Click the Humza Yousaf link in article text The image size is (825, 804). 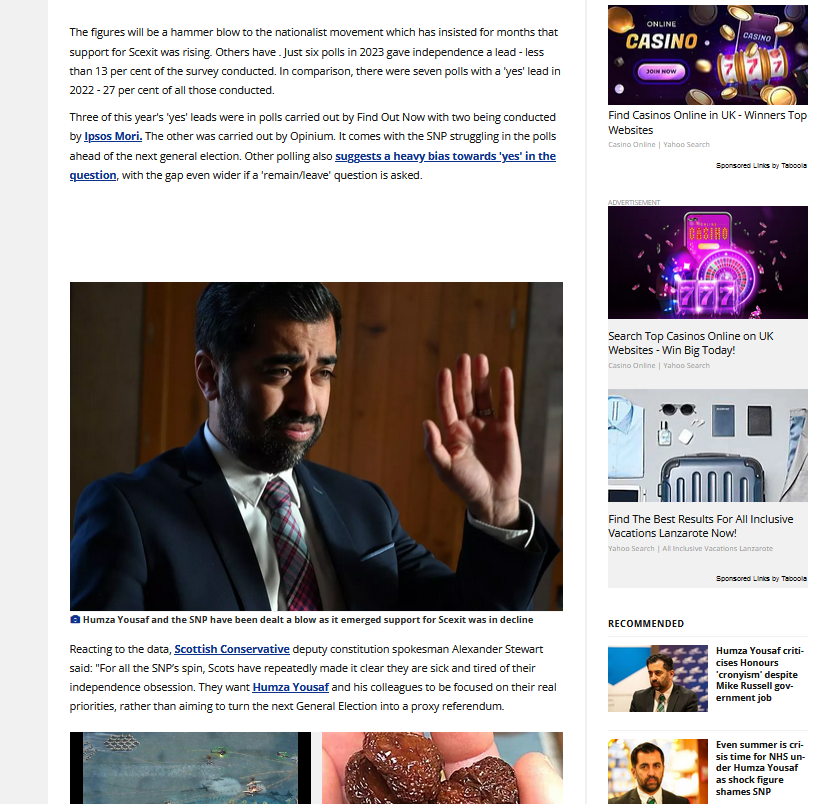(290, 687)
